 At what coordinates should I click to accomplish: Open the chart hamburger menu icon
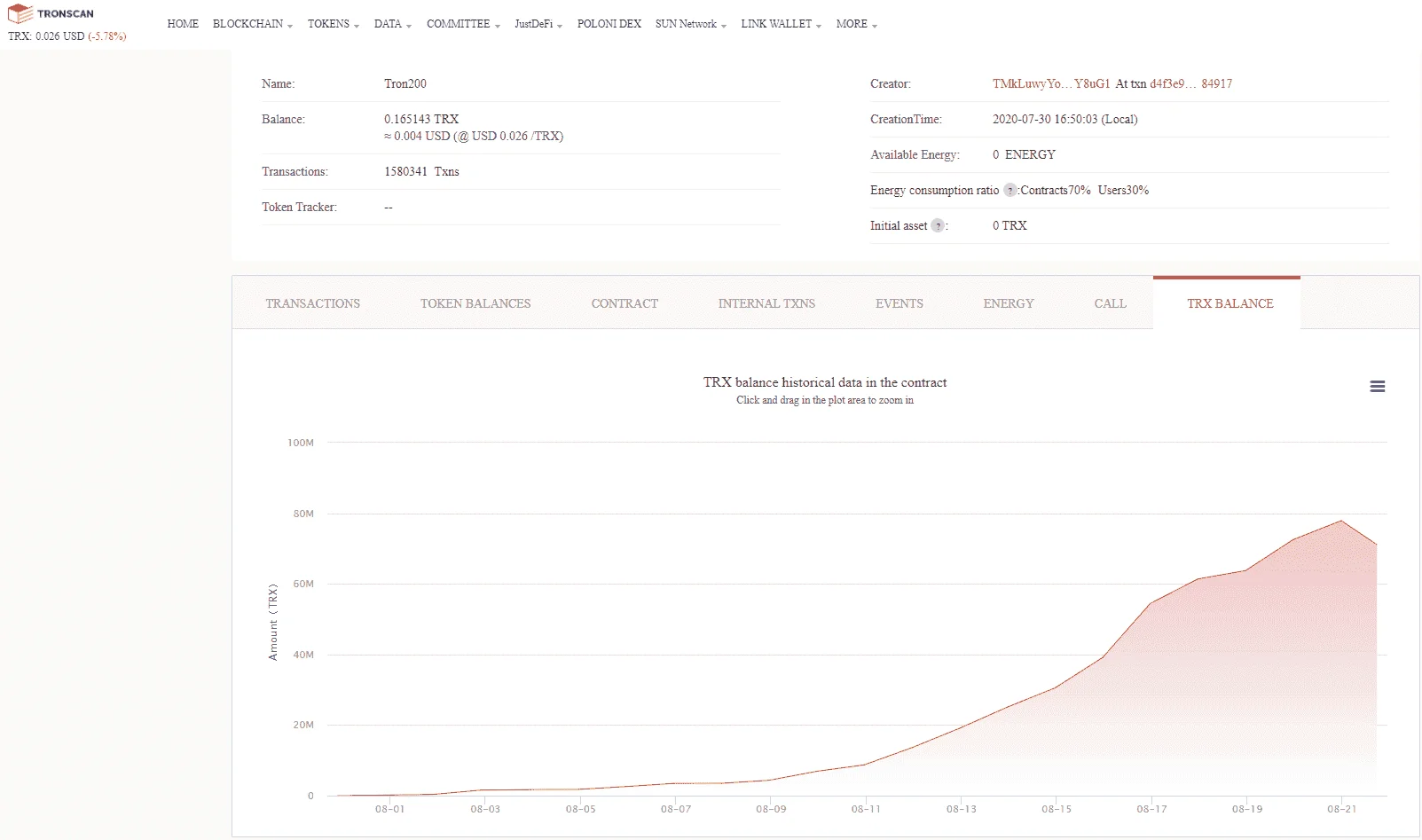point(1377,387)
